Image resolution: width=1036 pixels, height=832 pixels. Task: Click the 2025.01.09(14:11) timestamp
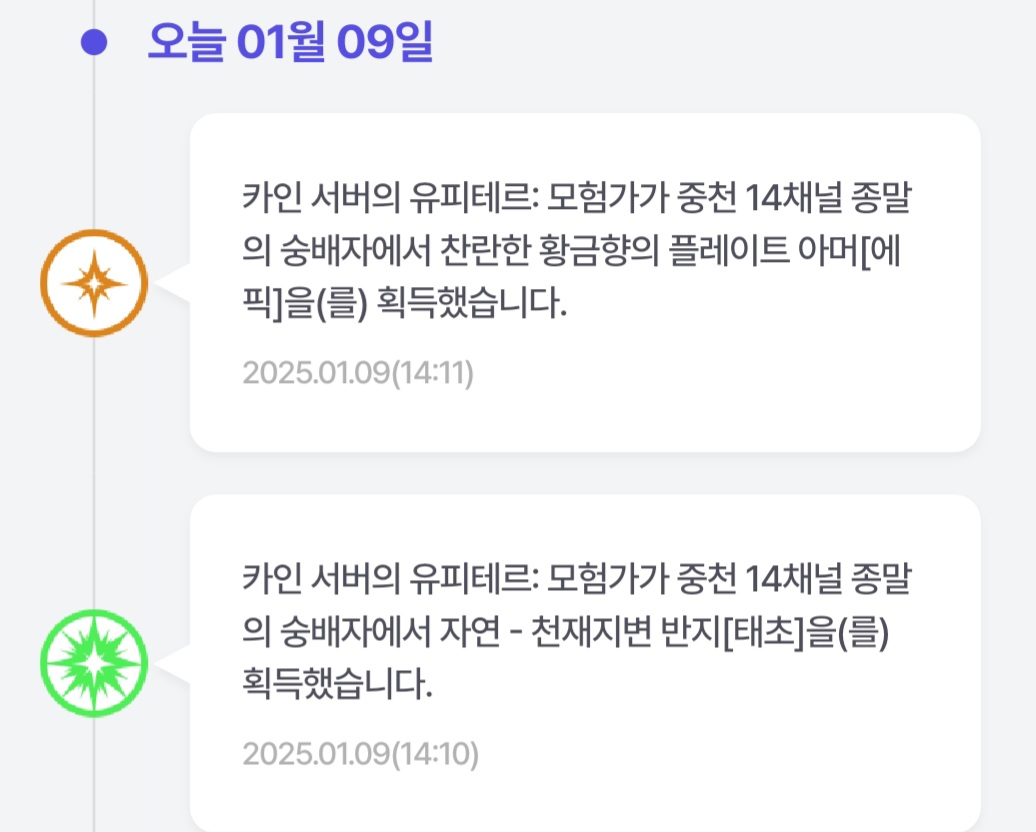pyautogui.click(x=358, y=373)
